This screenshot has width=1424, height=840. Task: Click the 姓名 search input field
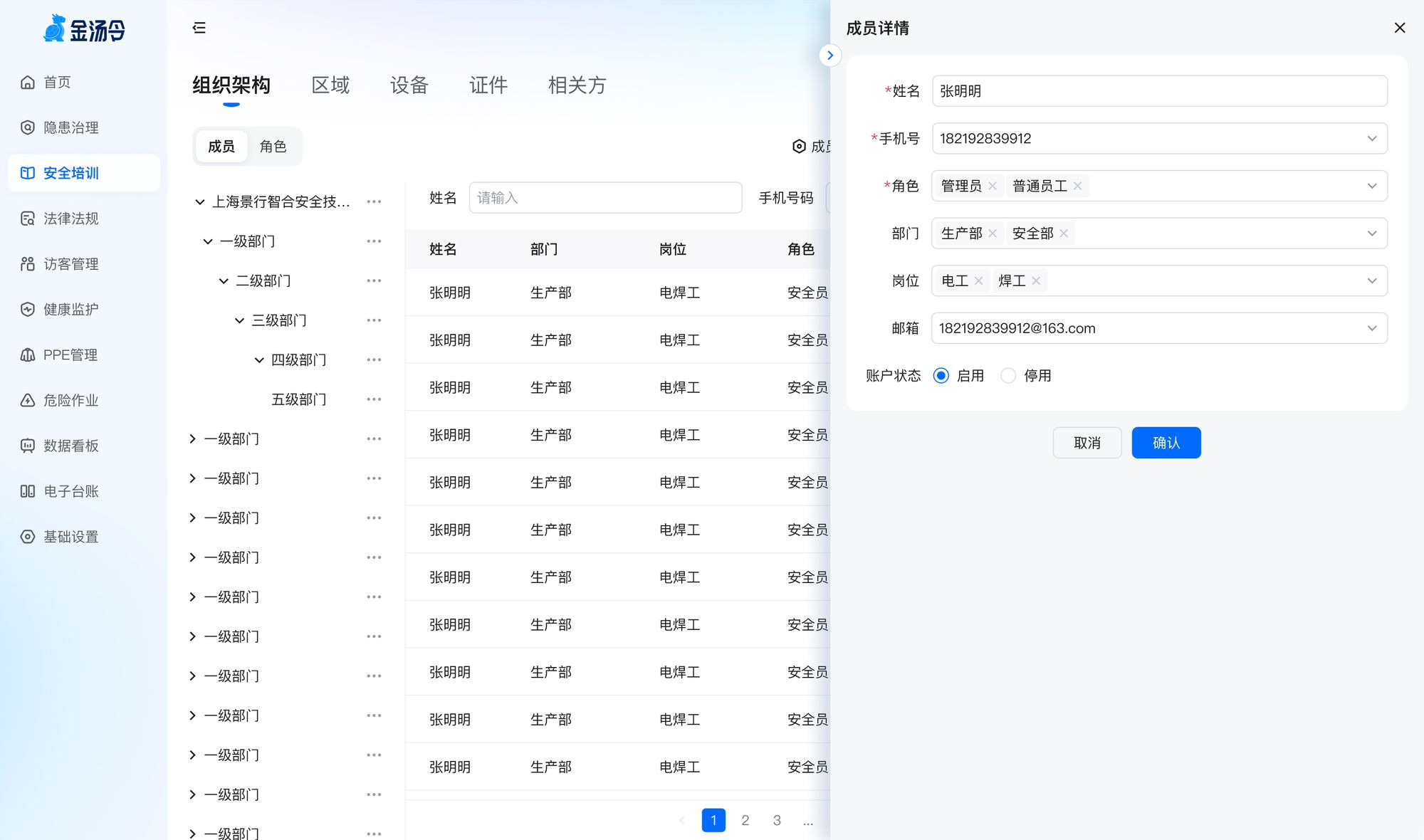605,198
